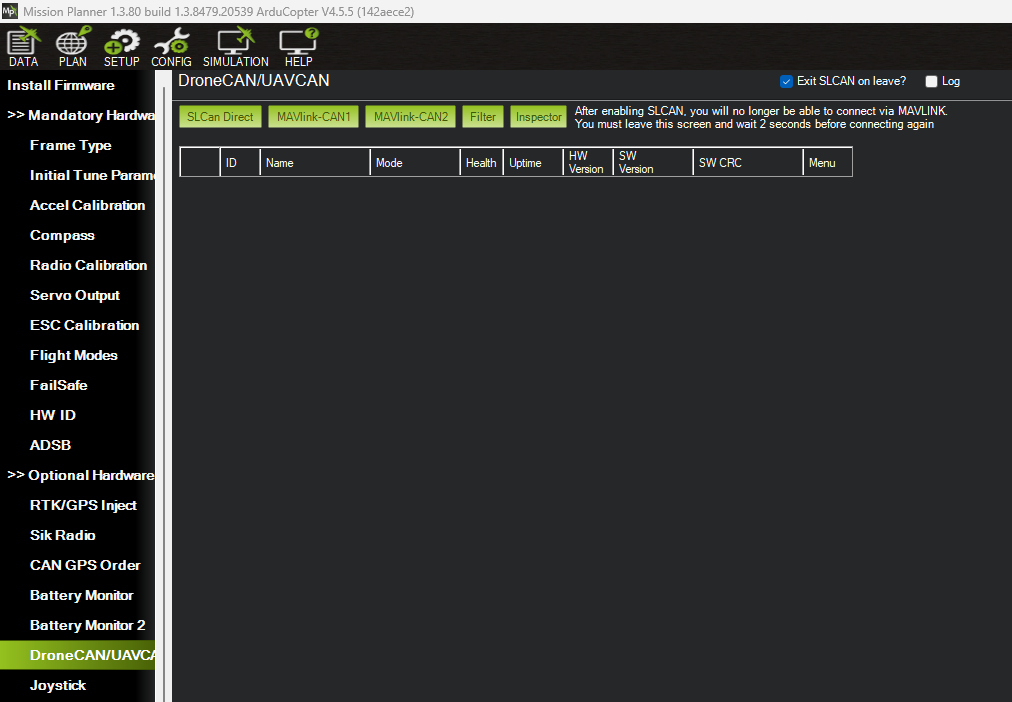The width and height of the screenshot is (1012, 702).
Task: Click the Mission Planner app icon in title bar
Action: tap(10, 11)
